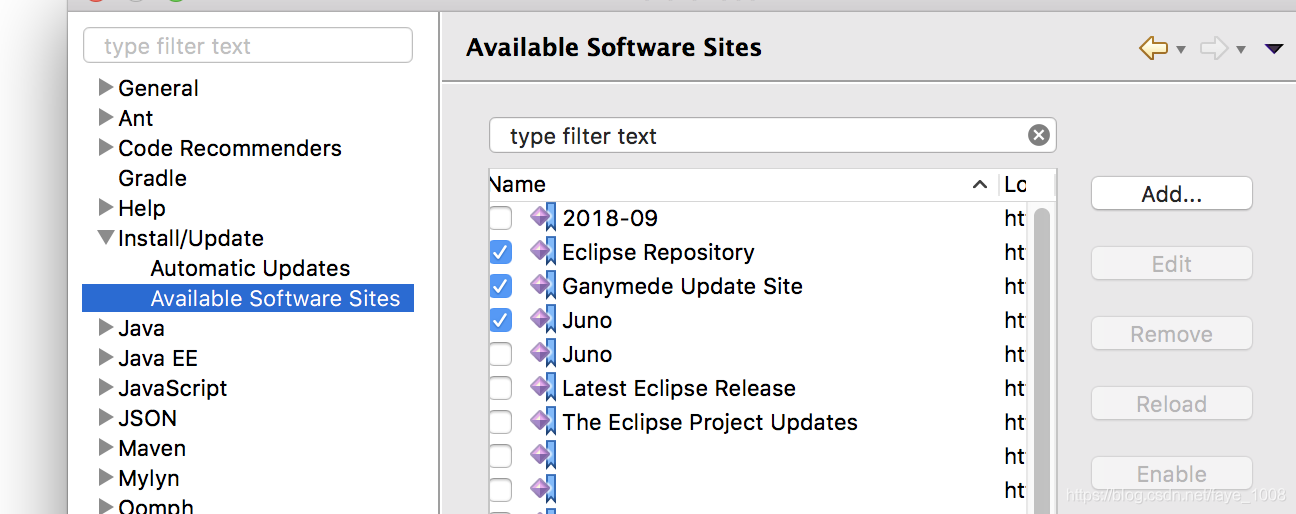Click the Edit button
The width and height of the screenshot is (1296, 514).
tap(1172, 264)
